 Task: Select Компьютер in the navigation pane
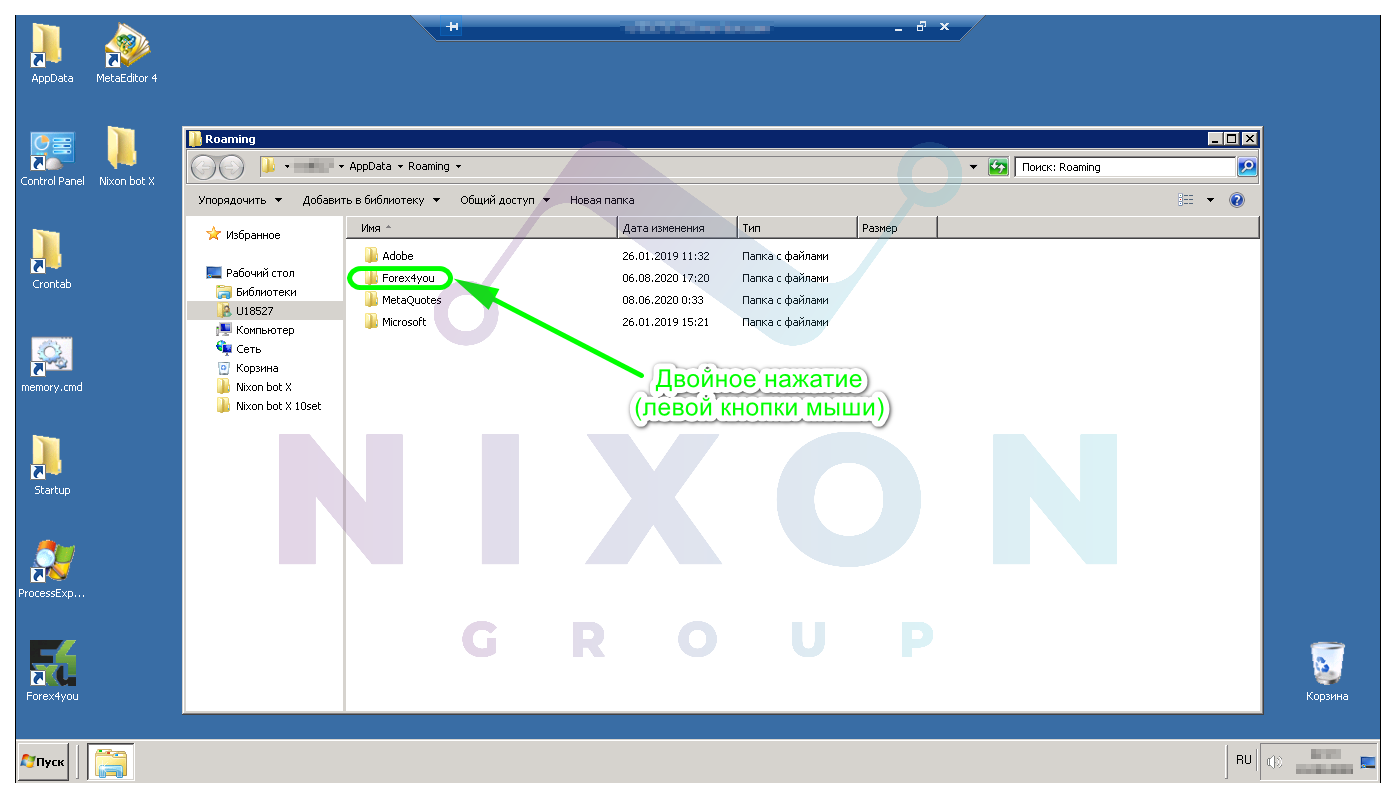click(x=255, y=330)
